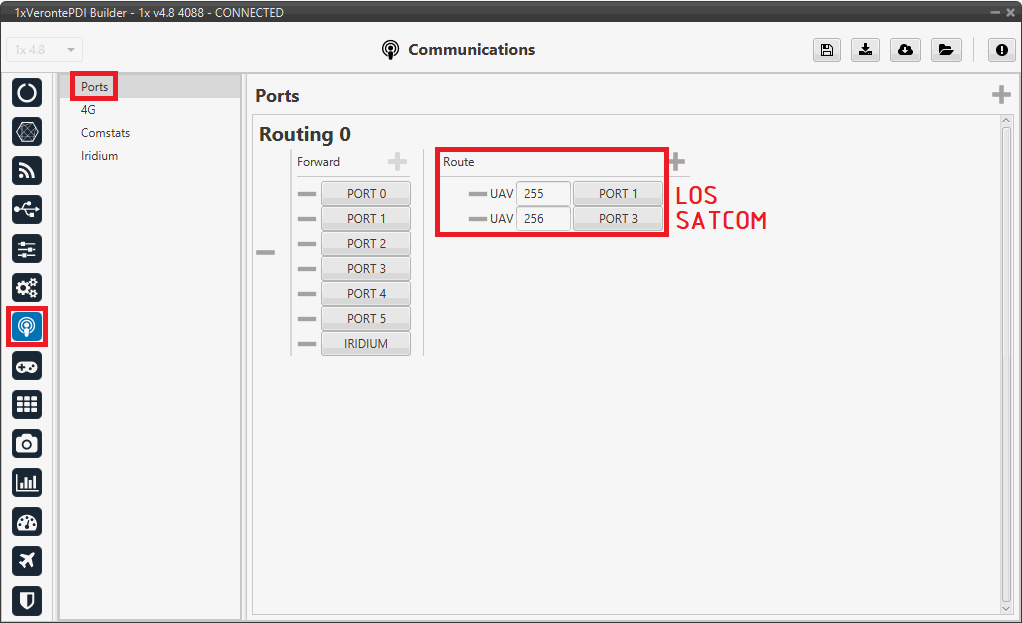Select the gamepad stick sidebar icon
The height and width of the screenshot is (623, 1022).
pos(27,366)
